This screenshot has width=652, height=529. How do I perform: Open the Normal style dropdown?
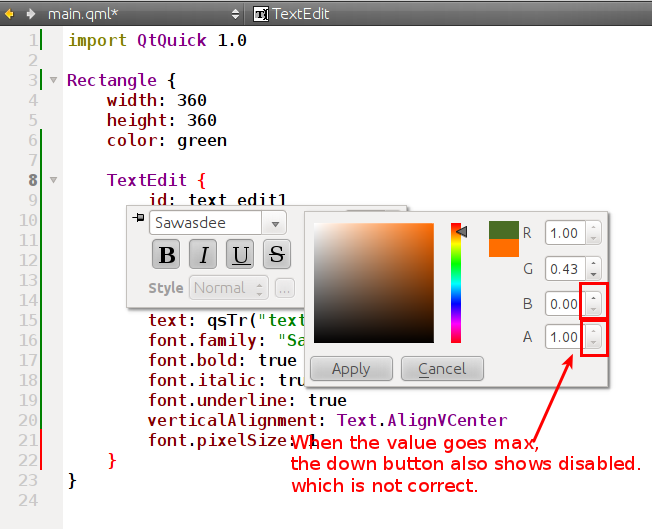[229, 288]
